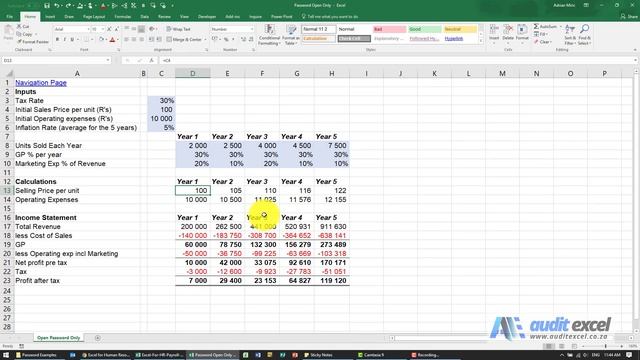Select the Format Painter tool
This screenshot has width=640, height=360.
33,42
